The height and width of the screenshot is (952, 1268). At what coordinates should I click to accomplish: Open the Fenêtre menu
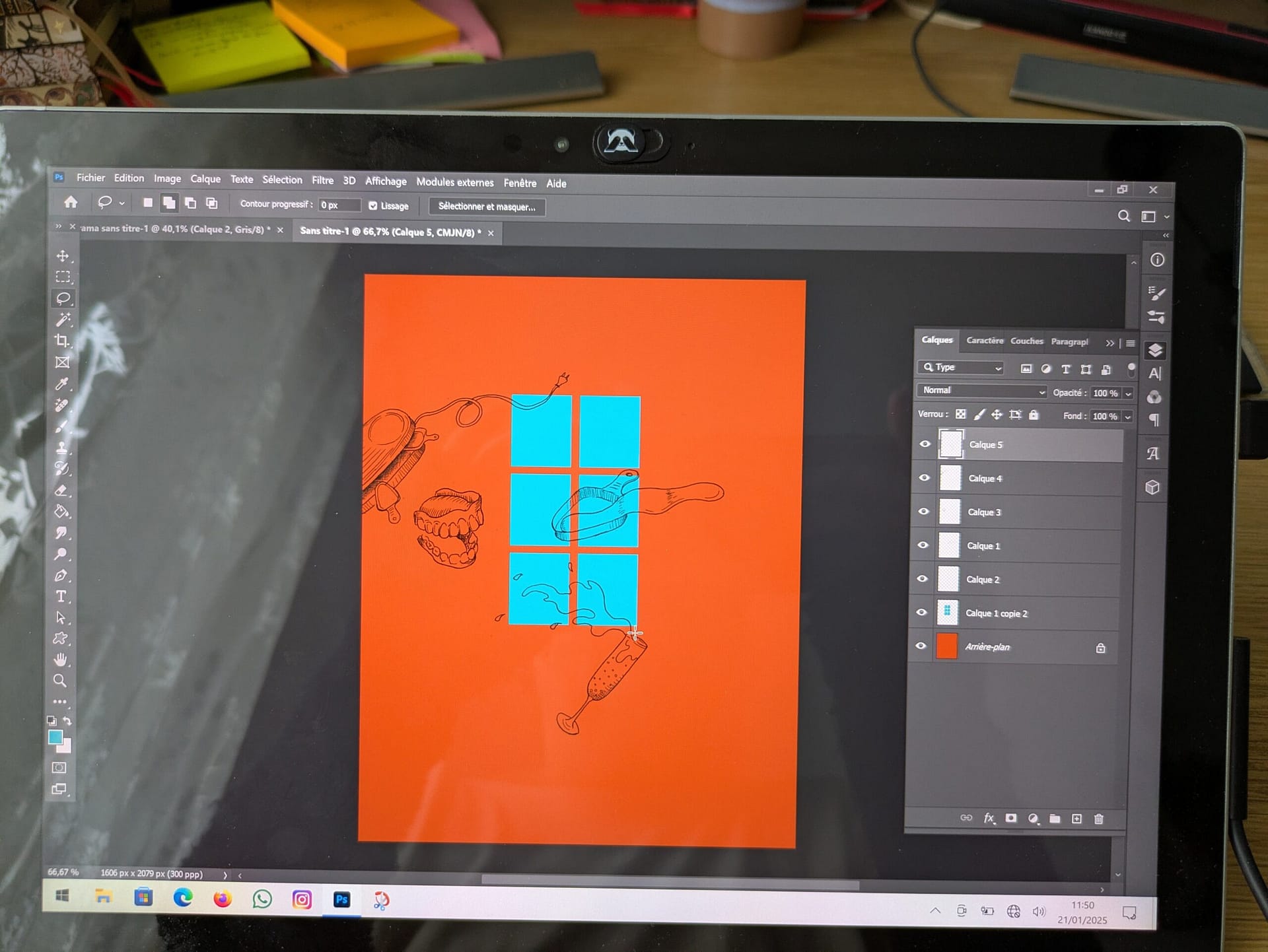[520, 183]
